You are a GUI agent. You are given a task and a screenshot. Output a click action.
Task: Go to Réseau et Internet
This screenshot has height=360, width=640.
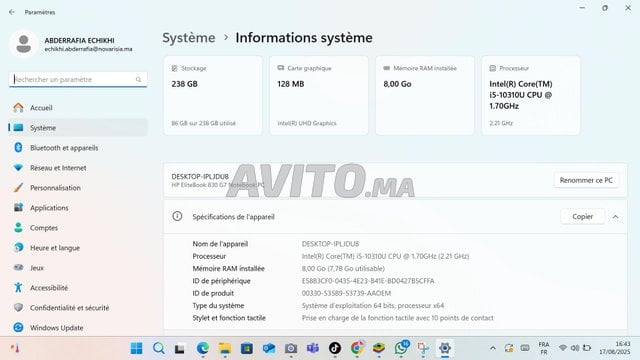pyautogui.click(x=78, y=168)
